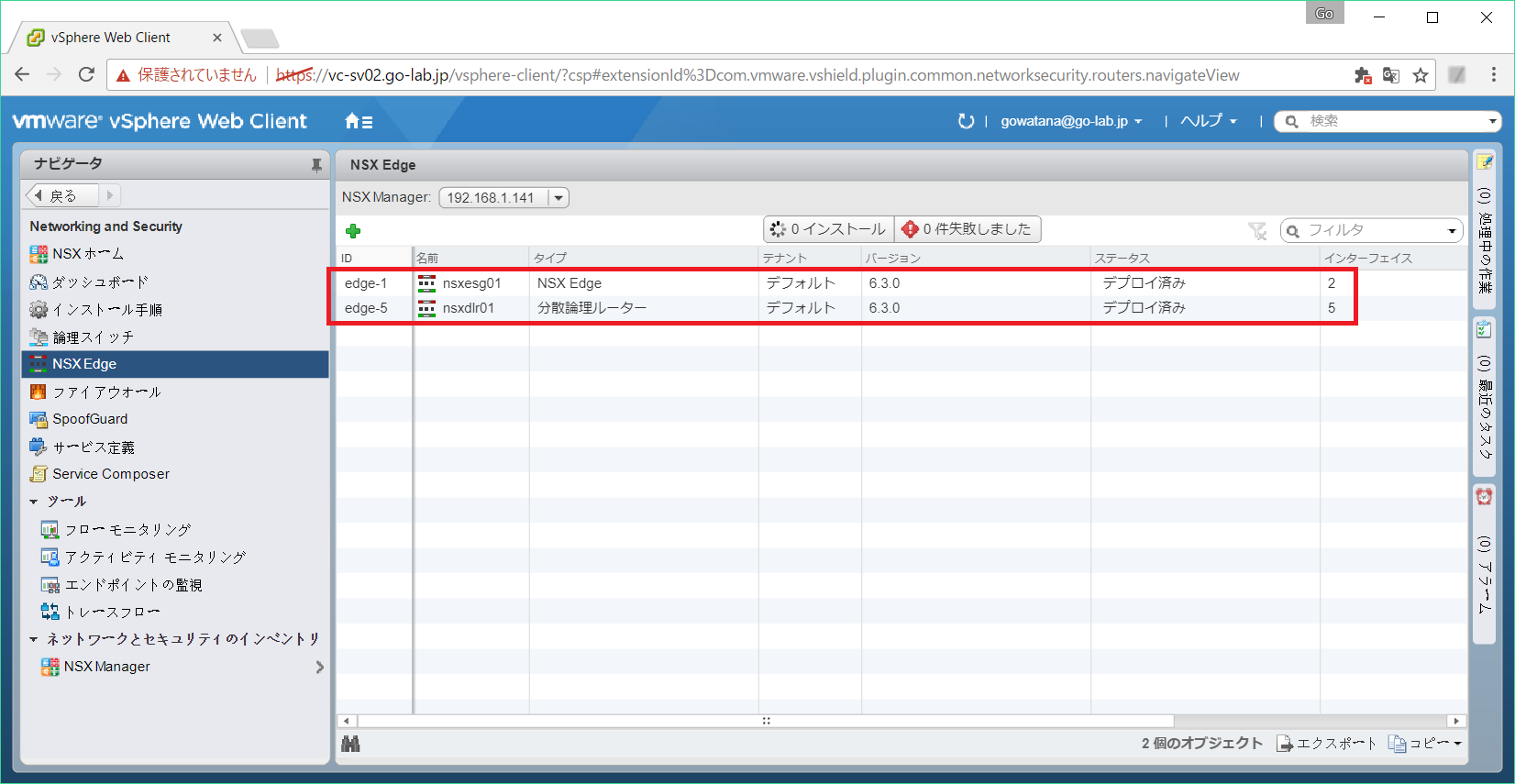This screenshot has width=1515, height=784.
Task: Select the edge-5 row ID
Action: pos(366,308)
